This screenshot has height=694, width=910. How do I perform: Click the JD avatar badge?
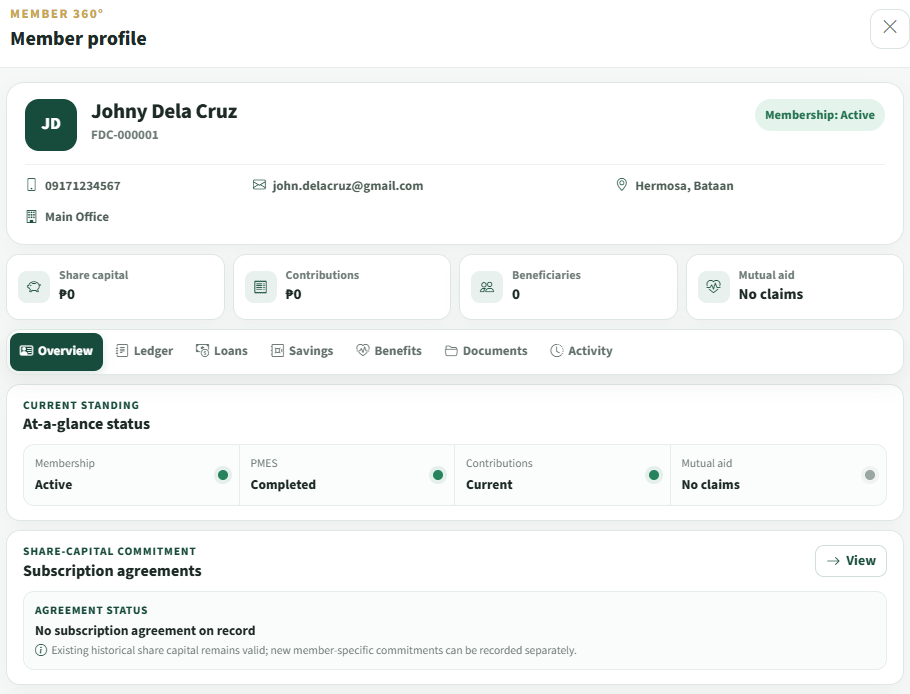(x=51, y=125)
